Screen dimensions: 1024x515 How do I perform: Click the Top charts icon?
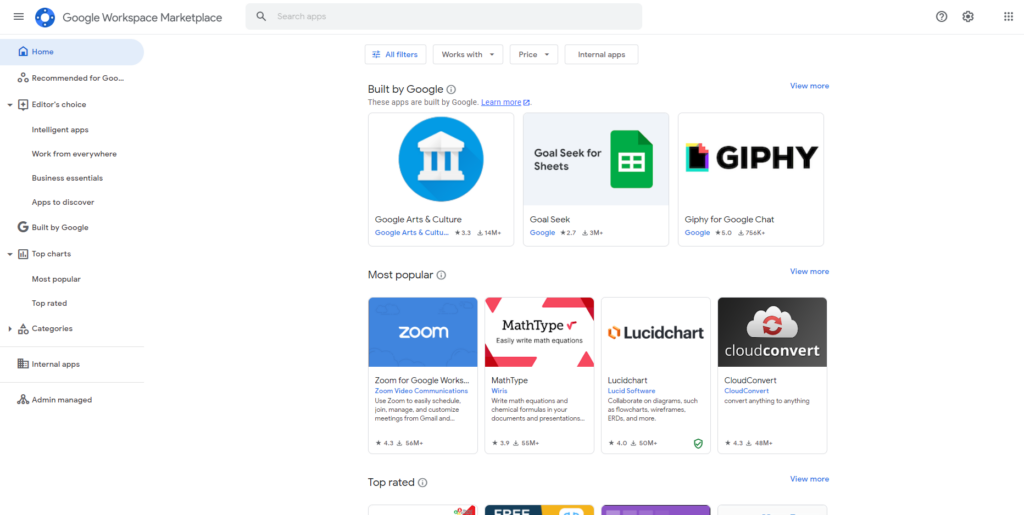click(23, 254)
